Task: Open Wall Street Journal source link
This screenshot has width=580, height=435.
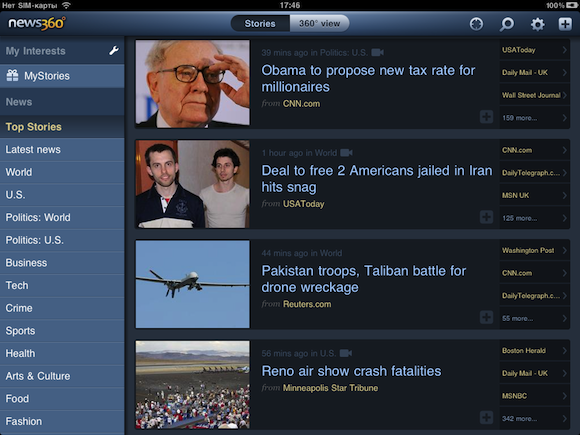Action: click(x=534, y=95)
